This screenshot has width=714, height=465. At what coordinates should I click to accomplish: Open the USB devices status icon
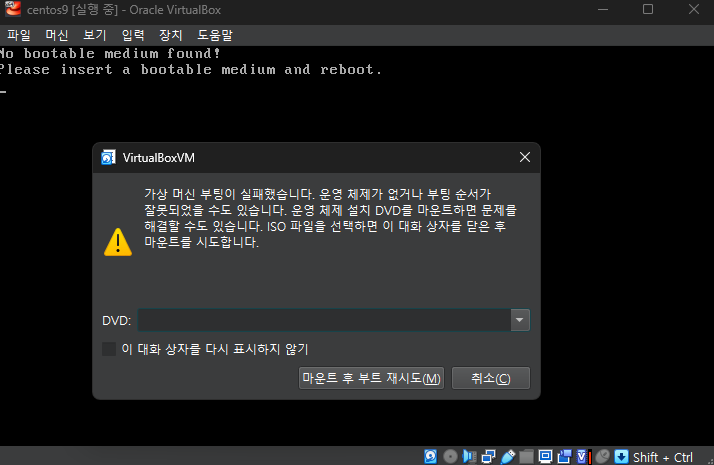point(508,456)
